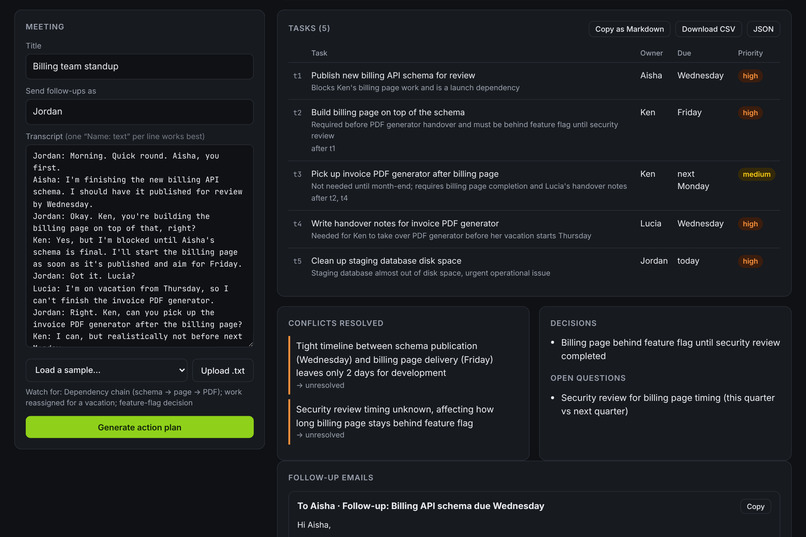
Task: Select task 'Build billing page on top of the schema'
Action: 388,113
